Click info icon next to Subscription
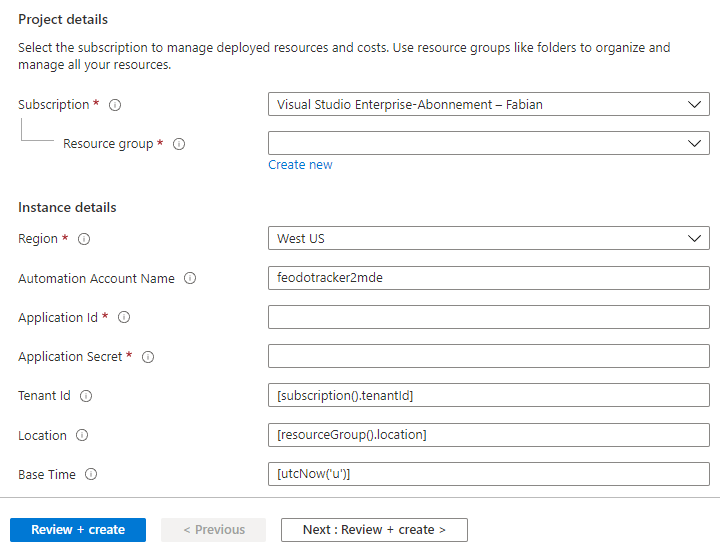This screenshot has width=720, height=556. click(x=115, y=105)
